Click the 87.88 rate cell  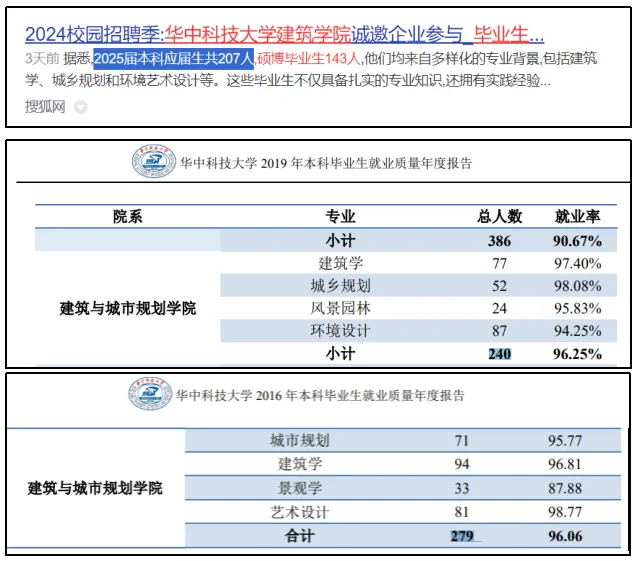point(565,488)
